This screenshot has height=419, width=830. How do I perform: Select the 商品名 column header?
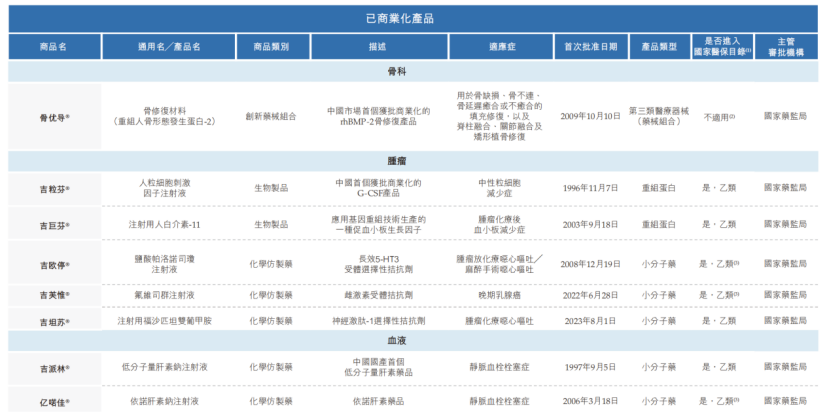click(54, 47)
